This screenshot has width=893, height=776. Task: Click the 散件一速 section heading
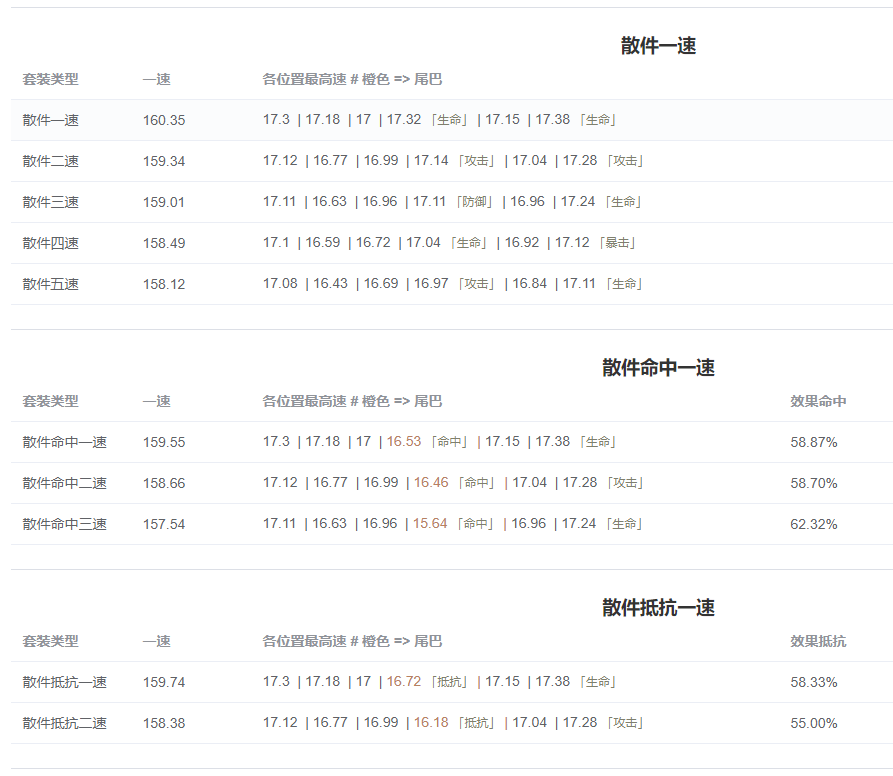tap(658, 46)
